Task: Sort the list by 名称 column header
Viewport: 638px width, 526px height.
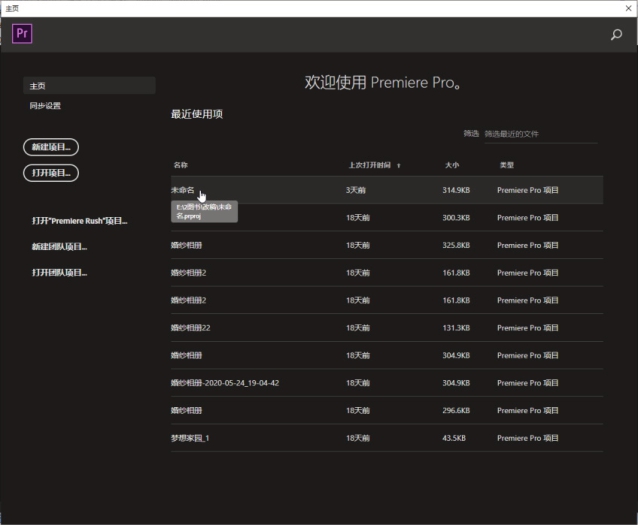Action: pyautogui.click(x=181, y=165)
